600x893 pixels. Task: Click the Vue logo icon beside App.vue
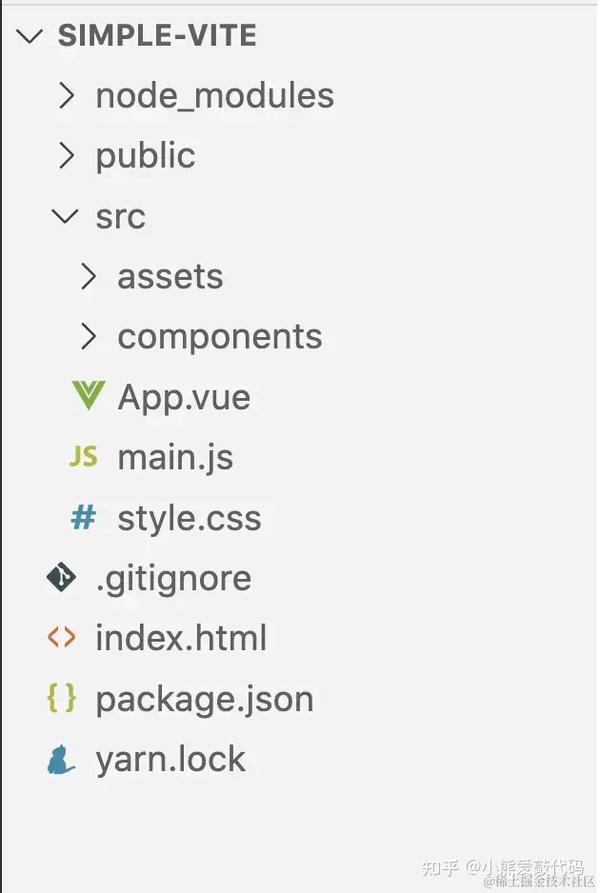tap(87, 396)
